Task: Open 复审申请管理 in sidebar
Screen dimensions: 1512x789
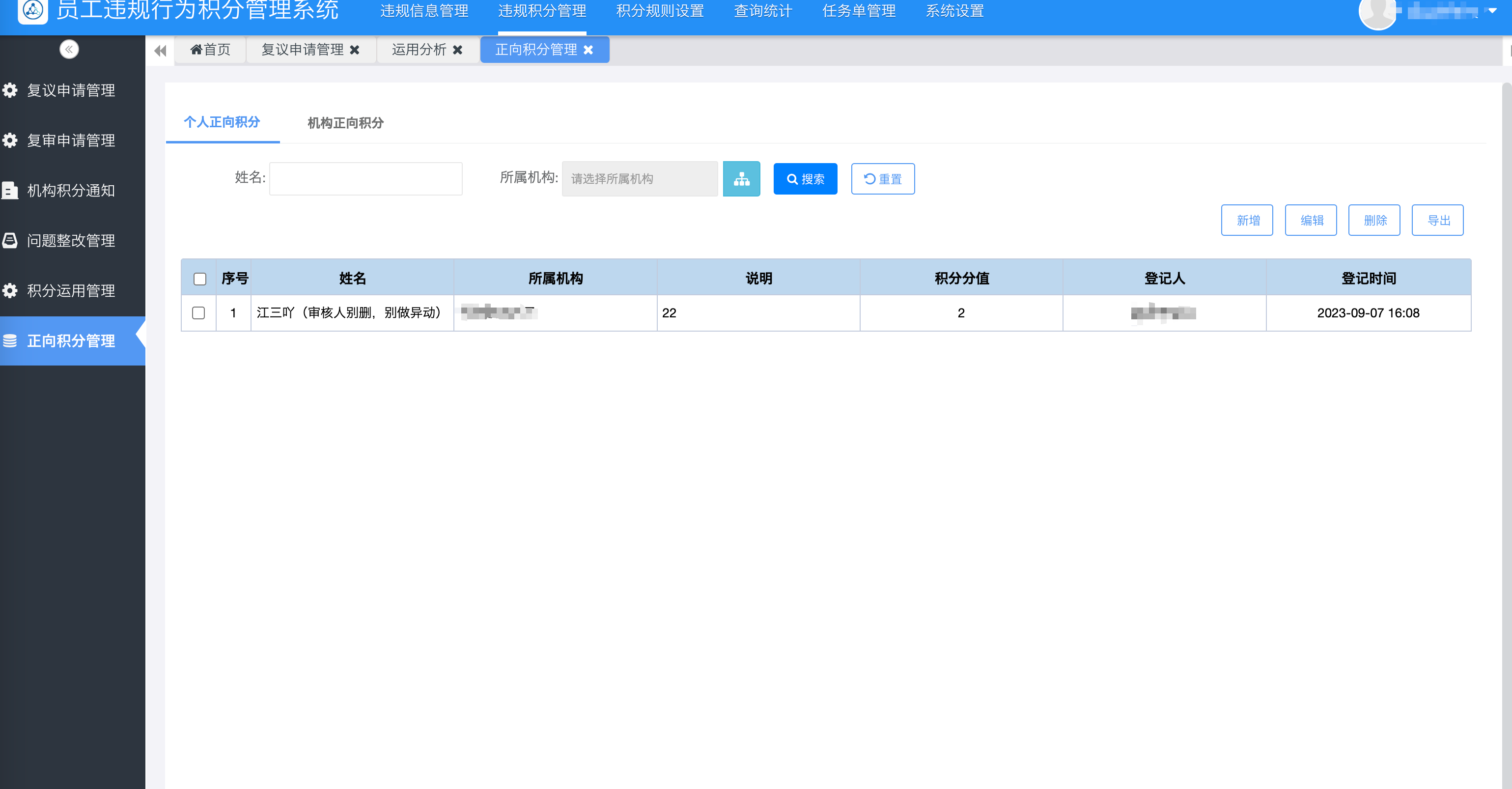Action: pos(71,141)
